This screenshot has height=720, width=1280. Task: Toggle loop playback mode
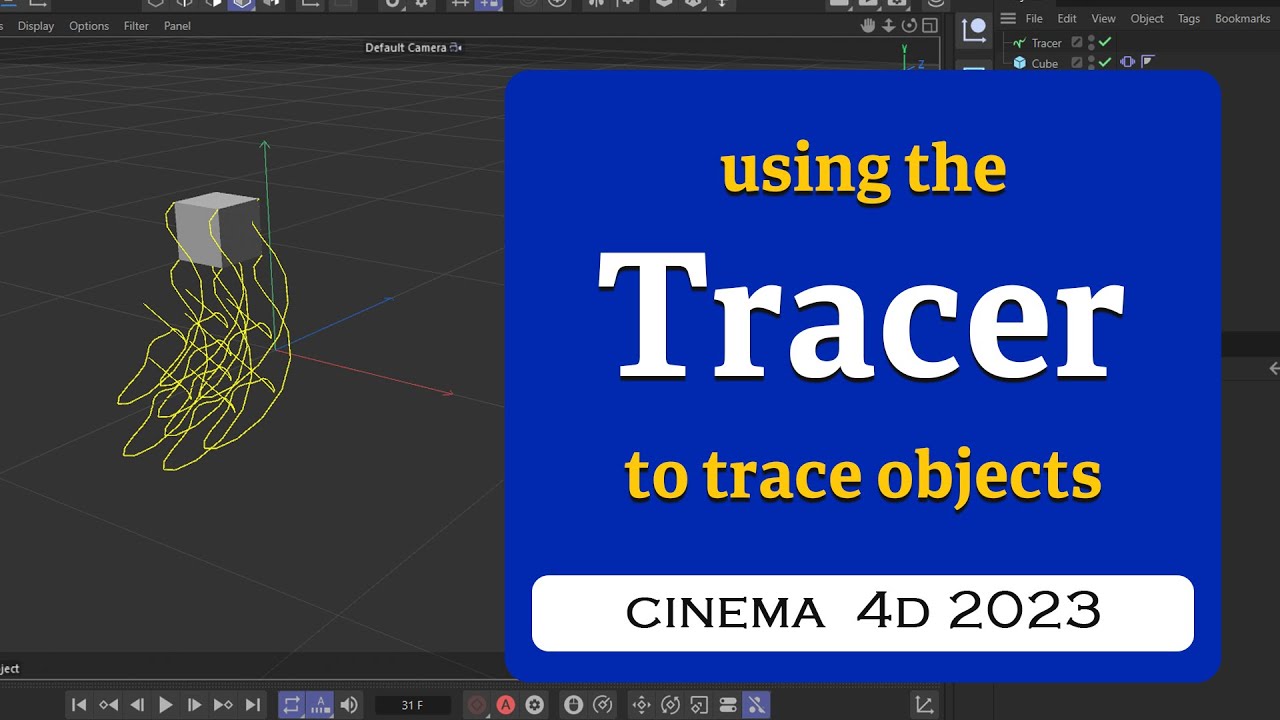coord(291,705)
